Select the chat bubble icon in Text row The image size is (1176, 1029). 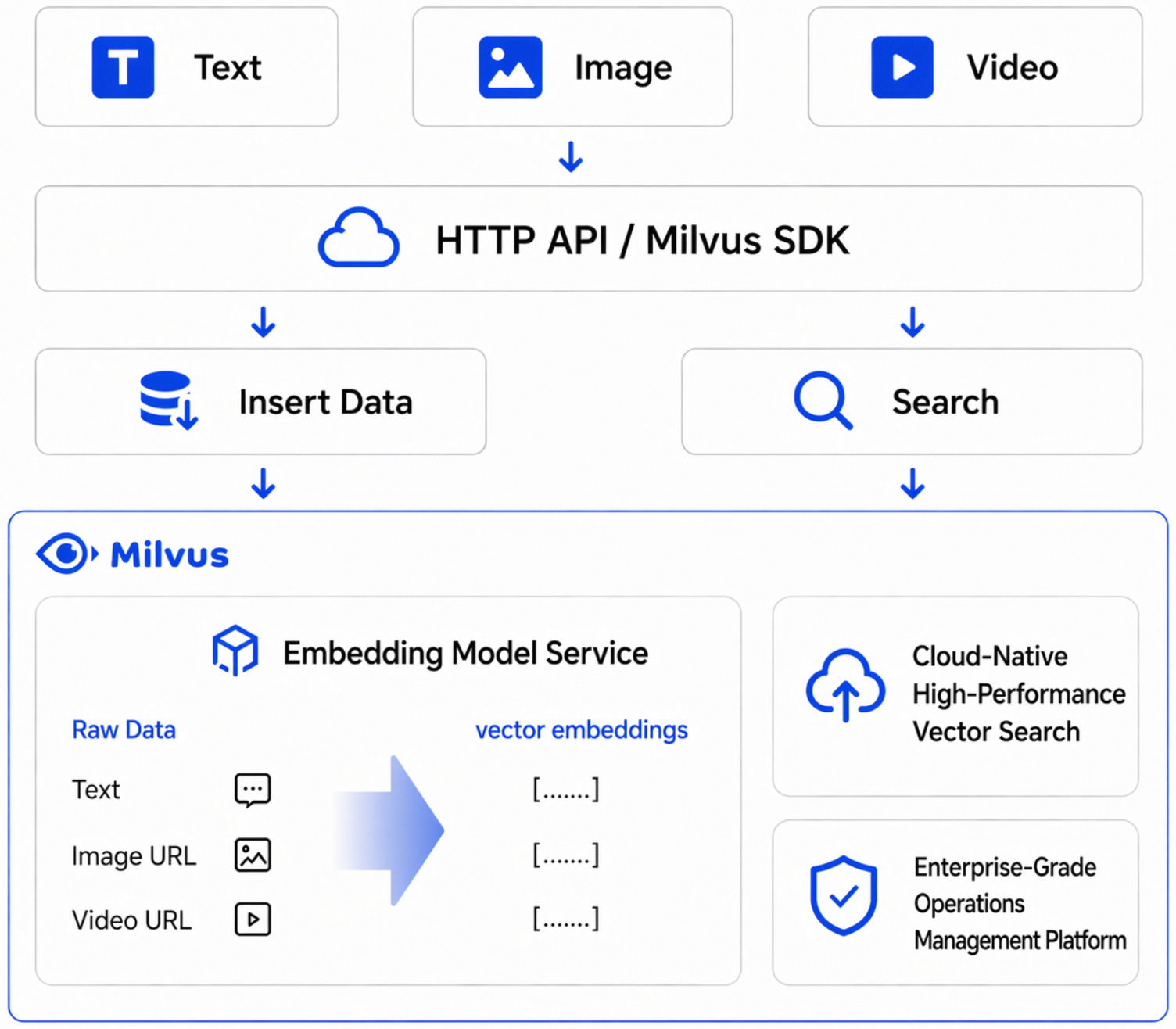(x=253, y=791)
